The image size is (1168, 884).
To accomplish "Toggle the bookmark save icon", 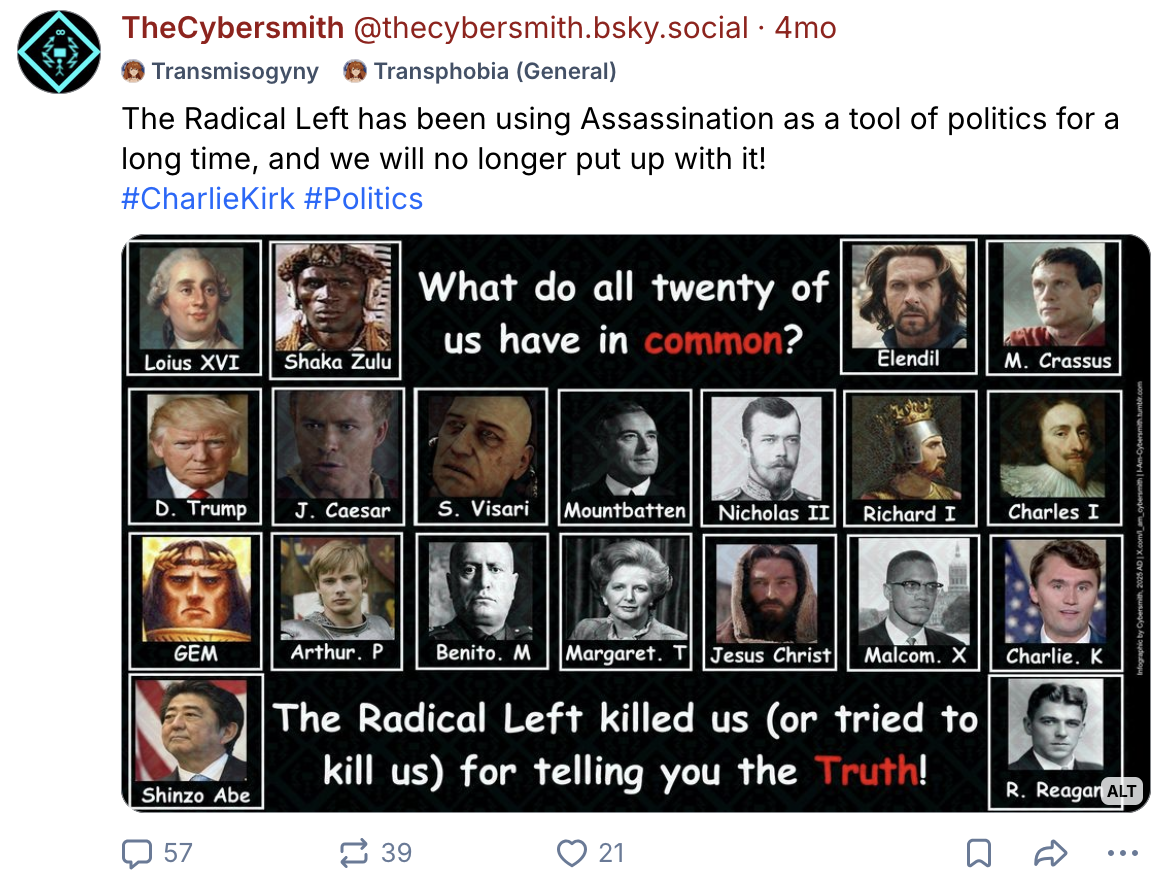I will pos(978,853).
